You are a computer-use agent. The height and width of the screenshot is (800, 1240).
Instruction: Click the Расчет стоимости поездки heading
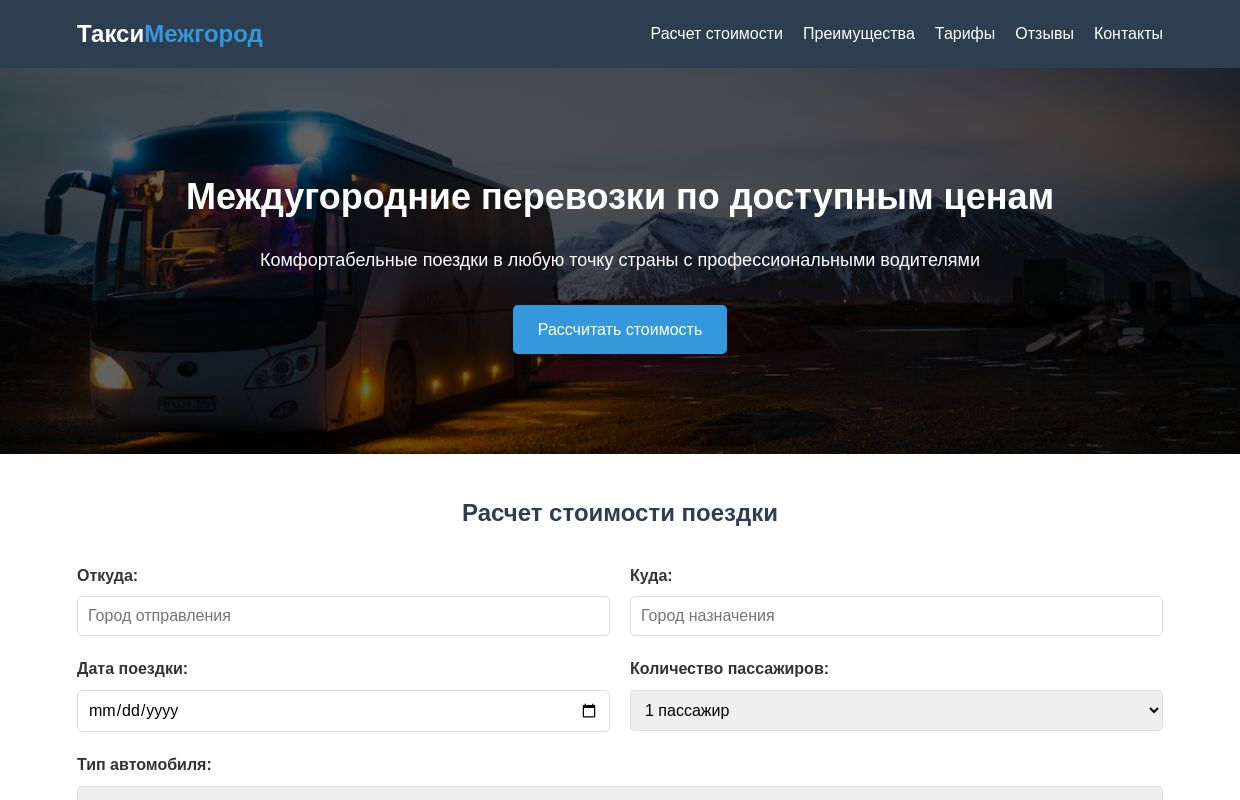pyautogui.click(x=620, y=512)
